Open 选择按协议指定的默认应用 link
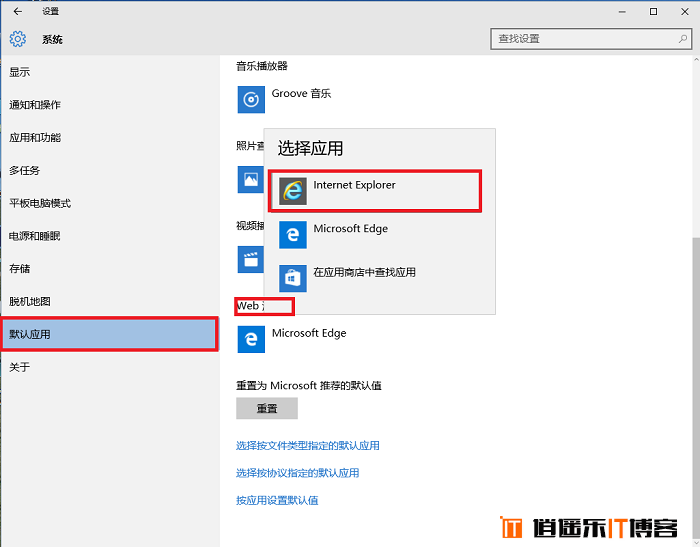Screen dimensions: 700x547 pos(297,473)
